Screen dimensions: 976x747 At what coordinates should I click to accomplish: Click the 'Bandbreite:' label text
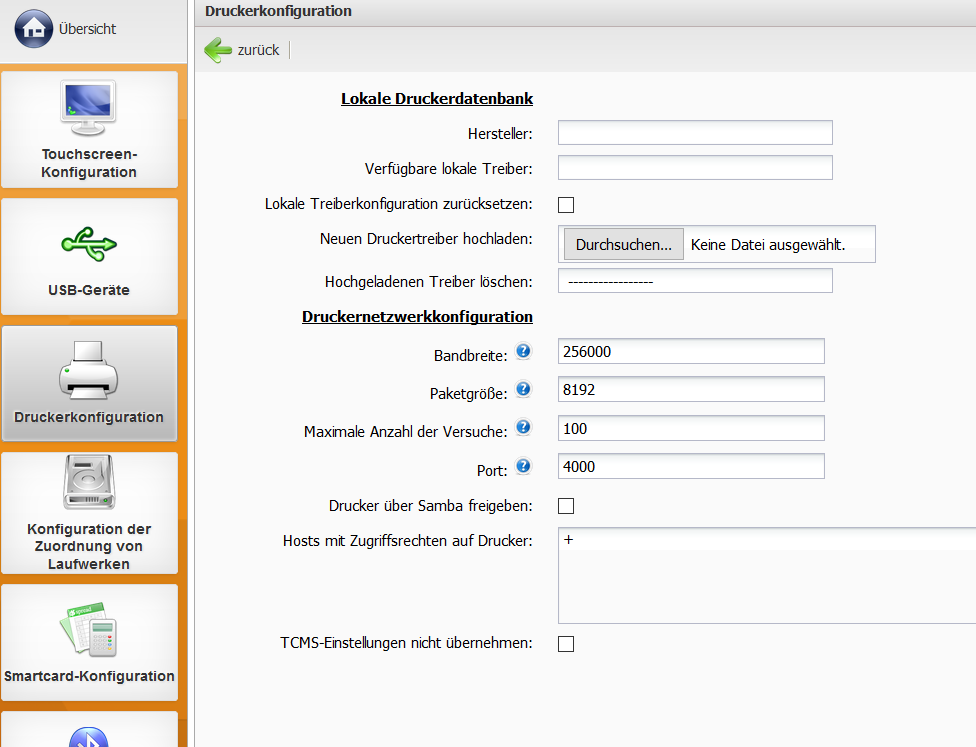coord(471,355)
